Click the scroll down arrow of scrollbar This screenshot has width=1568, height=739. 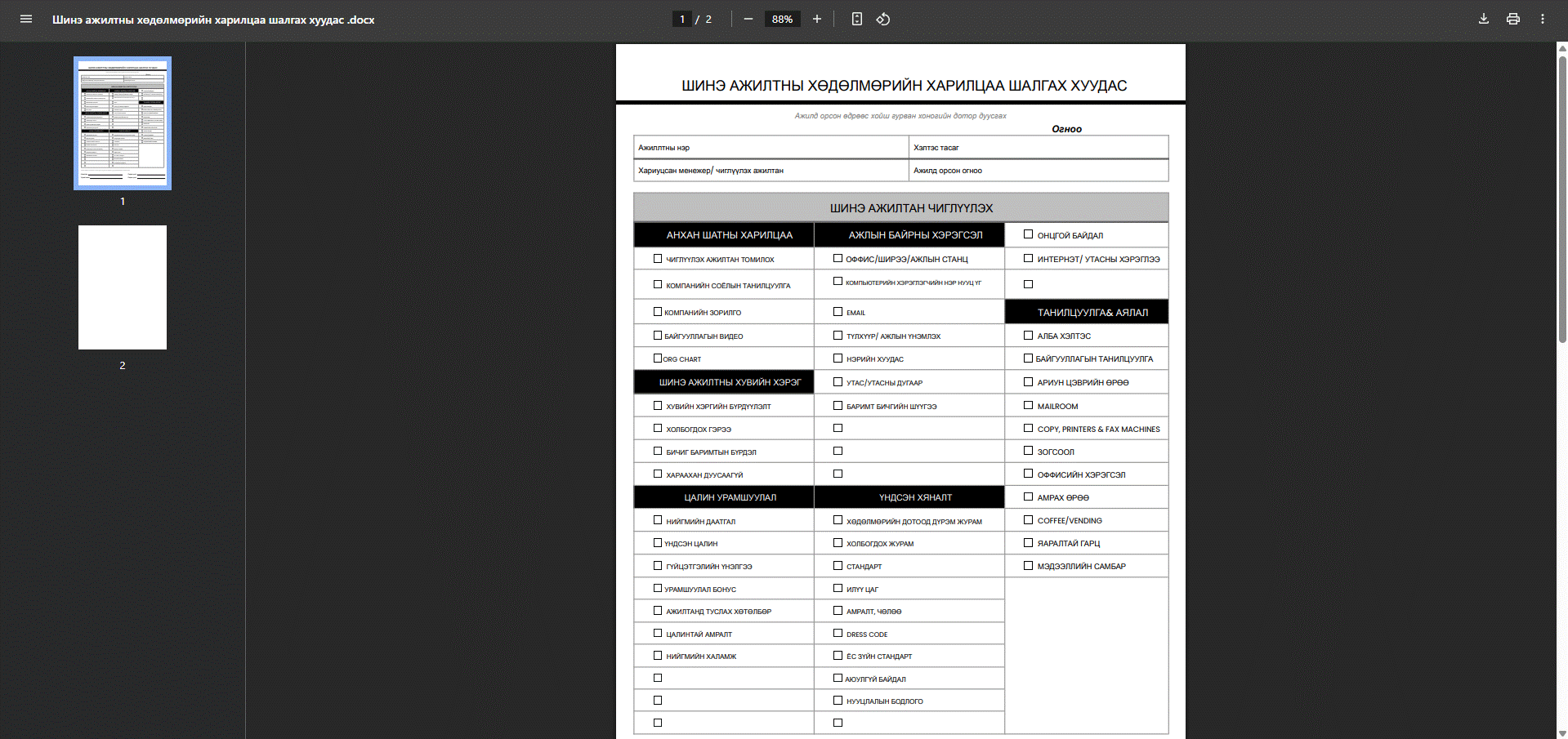click(1562, 733)
